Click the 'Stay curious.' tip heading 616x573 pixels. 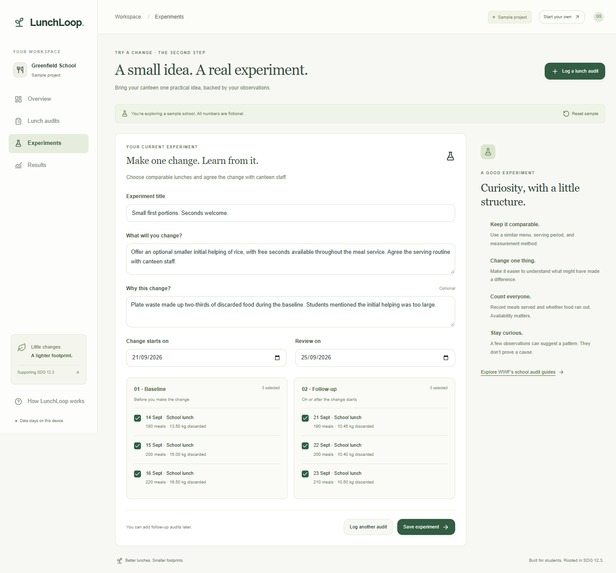[x=506, y=333]
